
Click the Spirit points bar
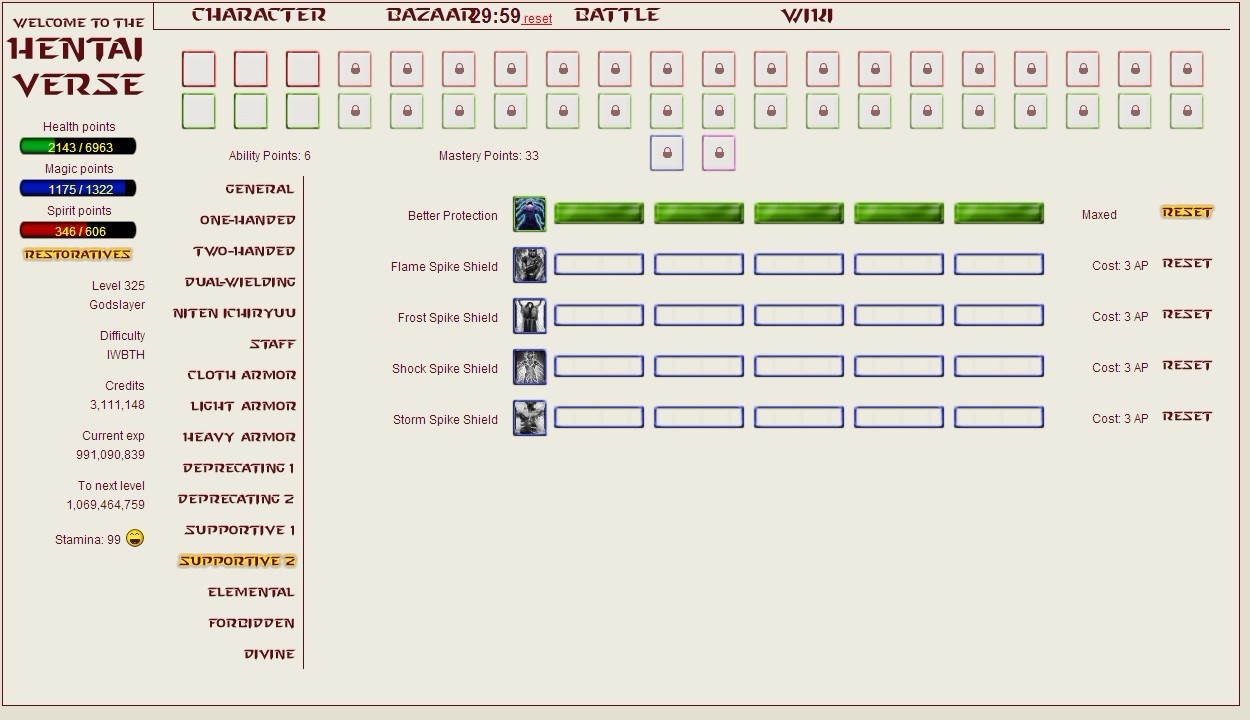tap(78, 230)
